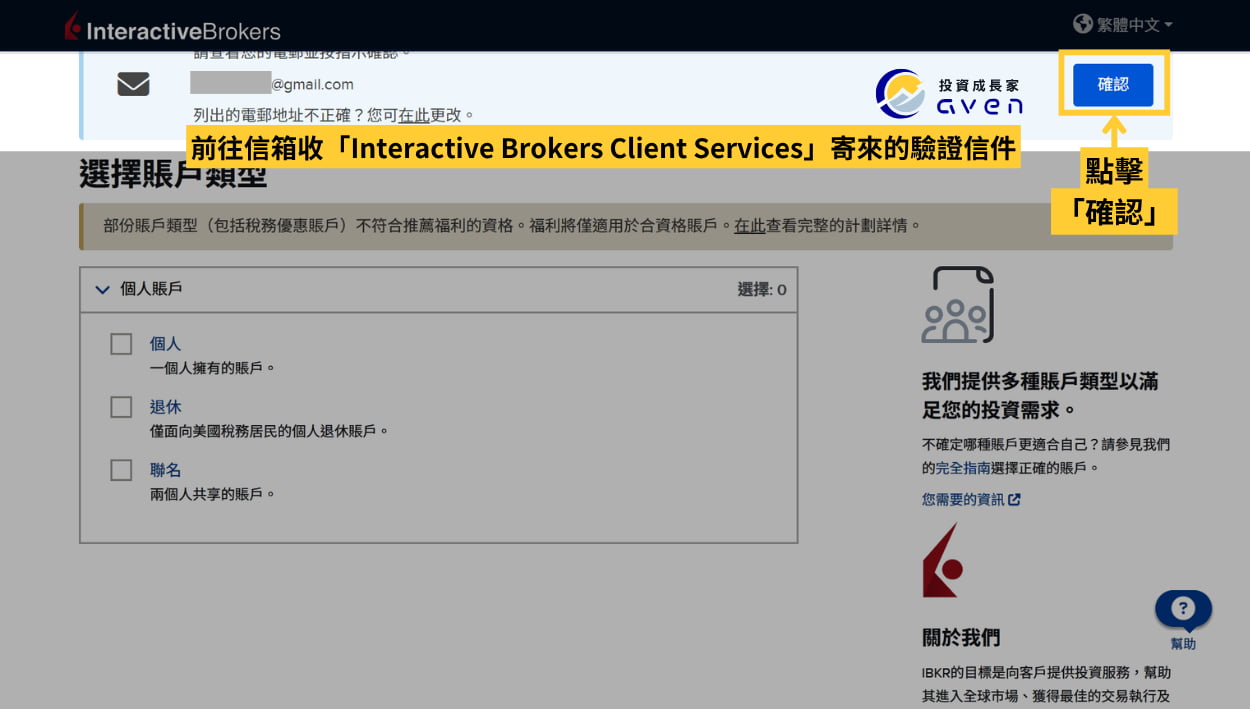
Task: Click the text 一個人擁有的賬戶。
Action: 212,368
